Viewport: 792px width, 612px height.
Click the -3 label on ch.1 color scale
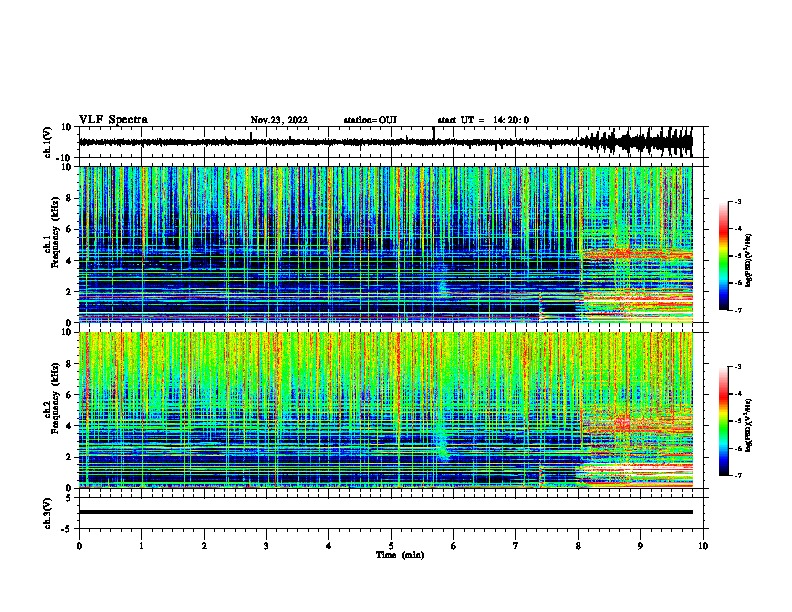pyautogui.click(x=737, y=201)
